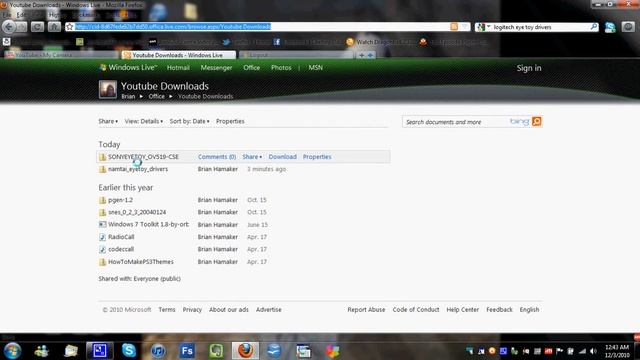Image resolution: width=640 pixels, height=360 pixels.
Task: Switch to Firefox in the taskbar
Action: pyautogui.click(x=245, y=351)
